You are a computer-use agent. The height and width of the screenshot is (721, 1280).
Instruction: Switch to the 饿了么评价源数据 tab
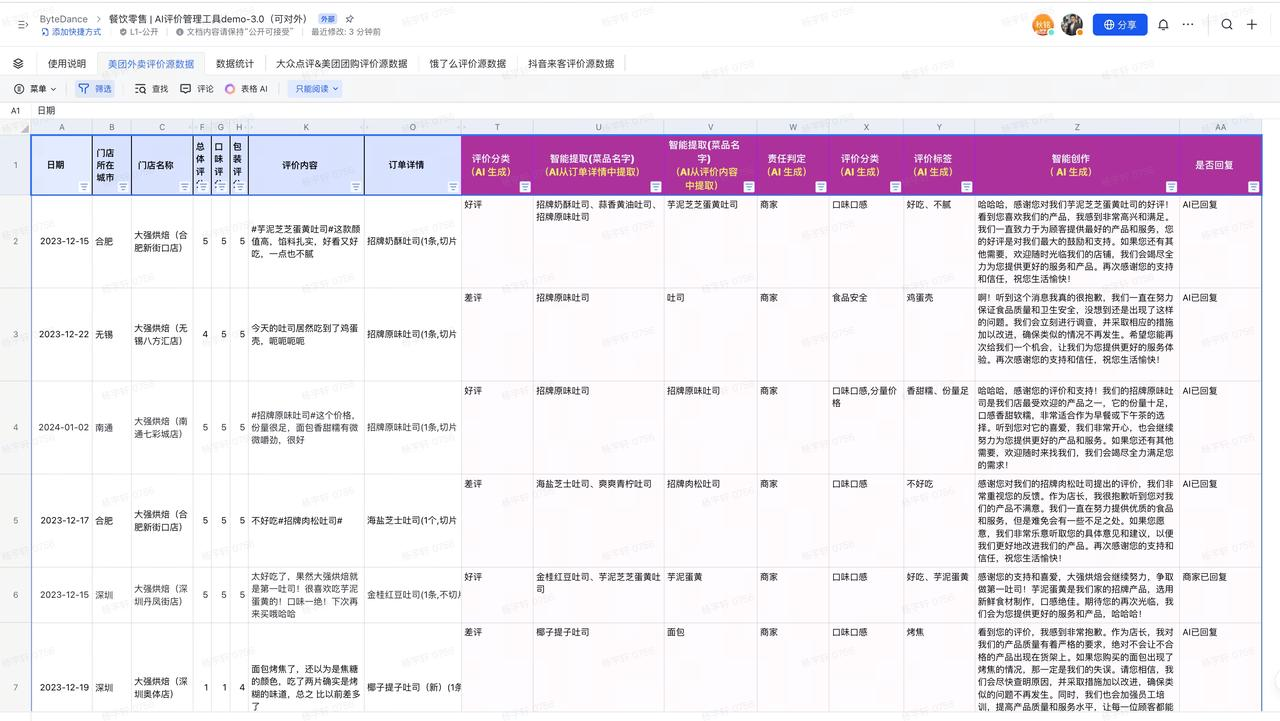pyautogui.click(x=468, y=63)
